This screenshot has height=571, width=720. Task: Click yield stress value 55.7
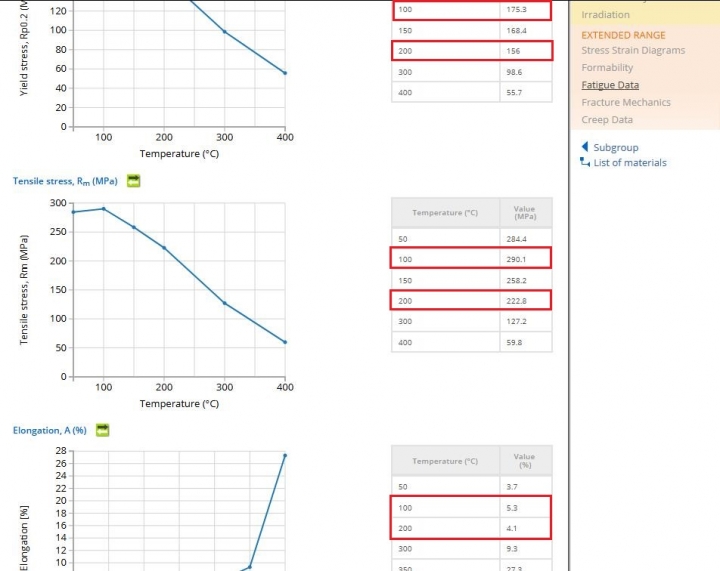point(514,92)
